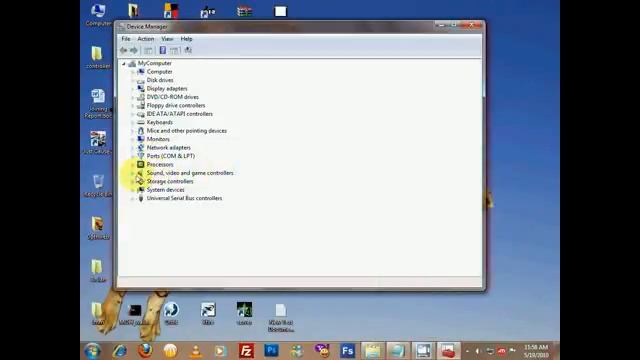
Task: Select the 'Display adapters' label
Action: point(167,89)
